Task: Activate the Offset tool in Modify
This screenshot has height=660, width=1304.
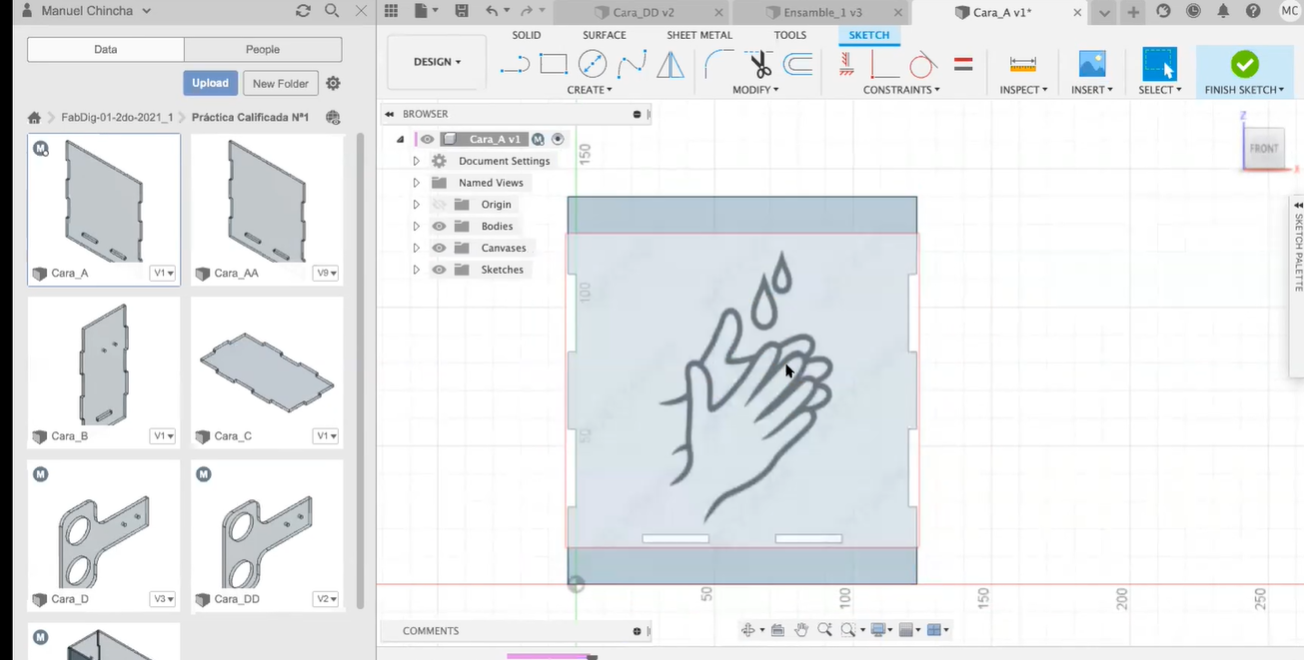Action: (795, 64)
